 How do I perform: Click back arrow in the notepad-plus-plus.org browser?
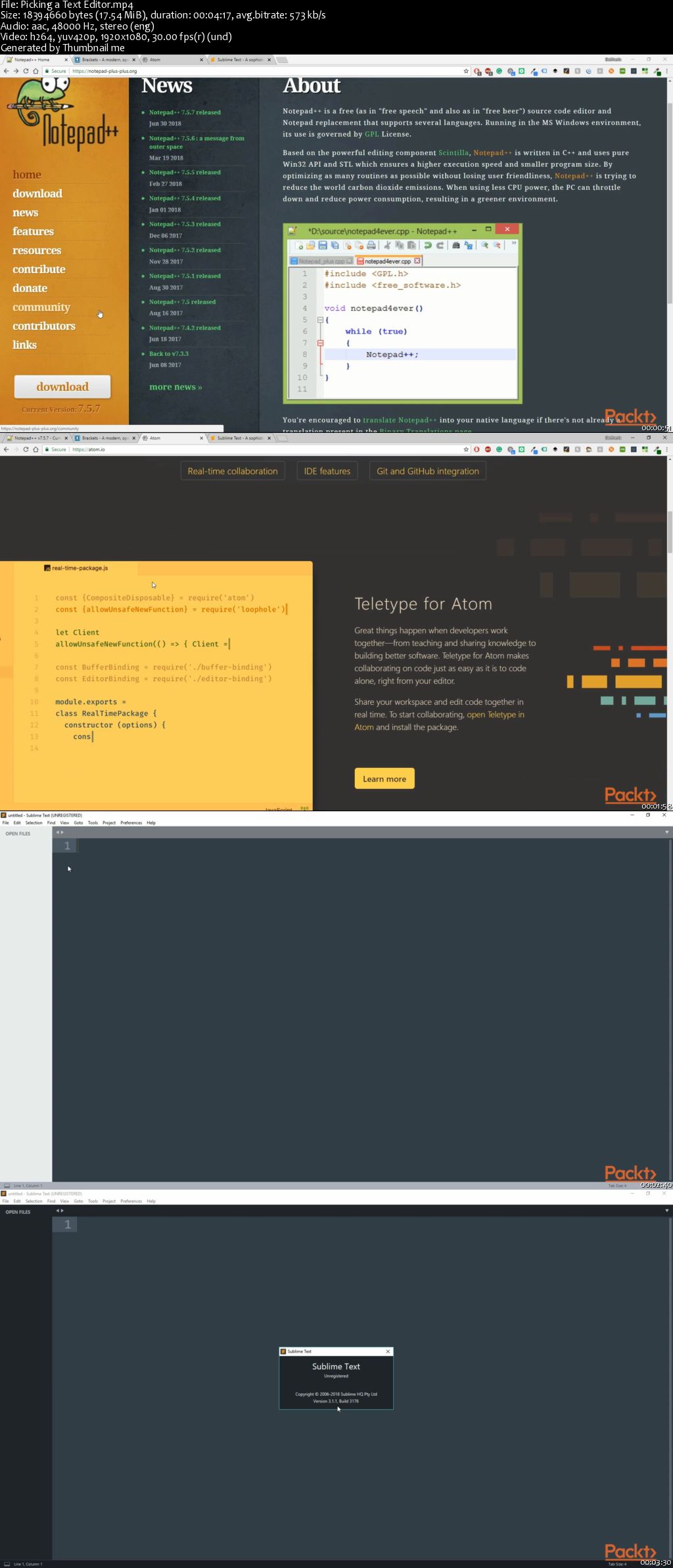click(x=7, y=71)
